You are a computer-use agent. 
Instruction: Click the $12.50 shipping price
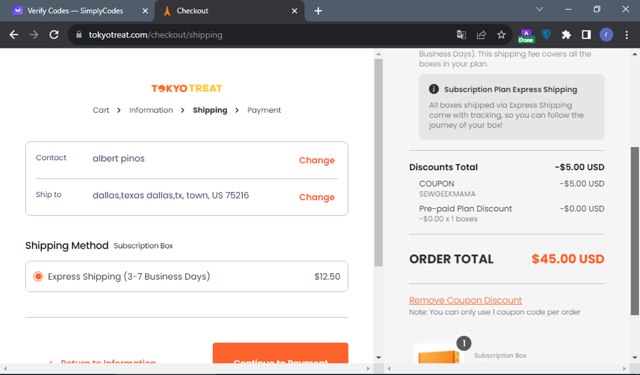[x=327, y=276]
